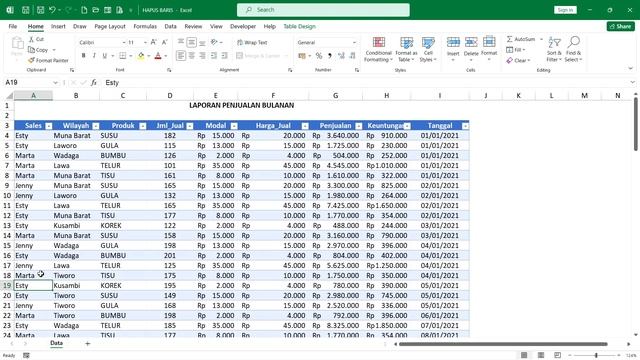
Task: Apply the Fill Color bucket
Action: click(141, 56)
